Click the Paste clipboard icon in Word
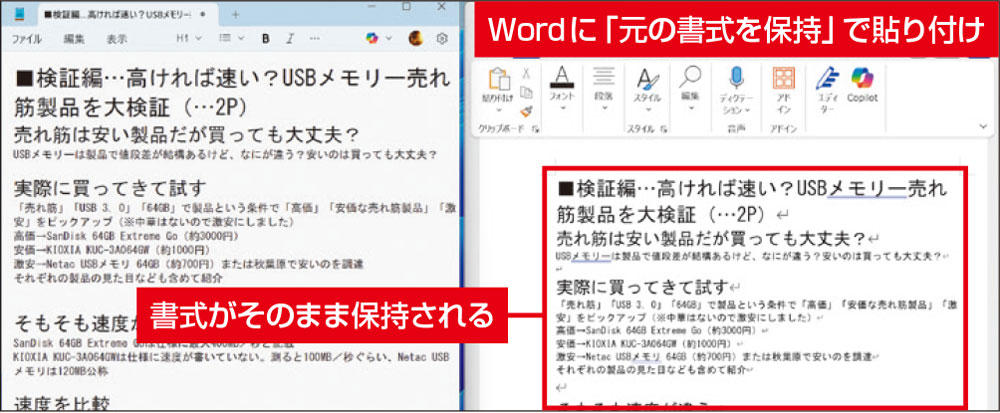This screenshot has height=413, width=1000. (499, 80)
